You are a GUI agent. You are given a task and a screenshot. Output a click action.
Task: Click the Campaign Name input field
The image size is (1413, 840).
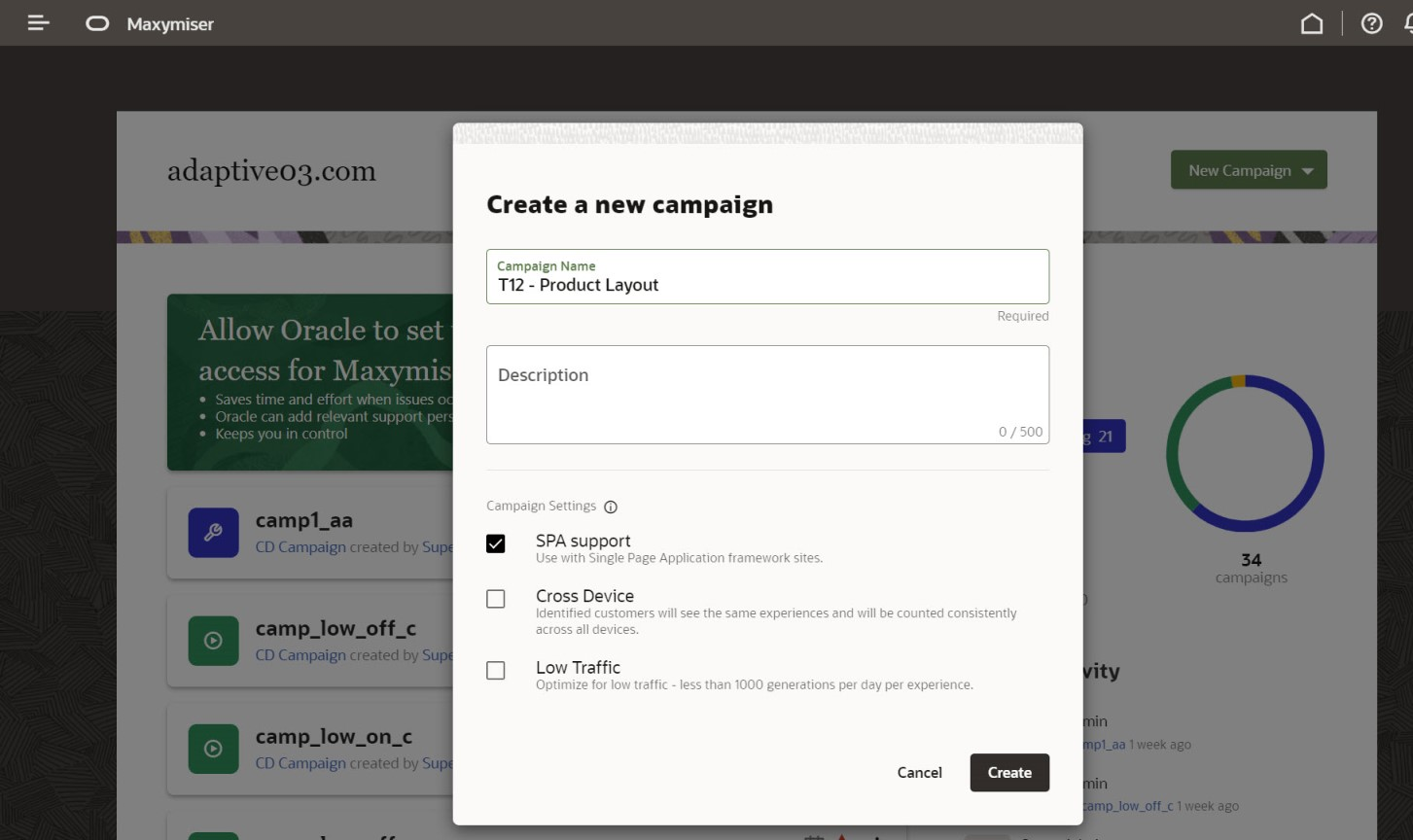pyautogui.click(x=767, y=276)
